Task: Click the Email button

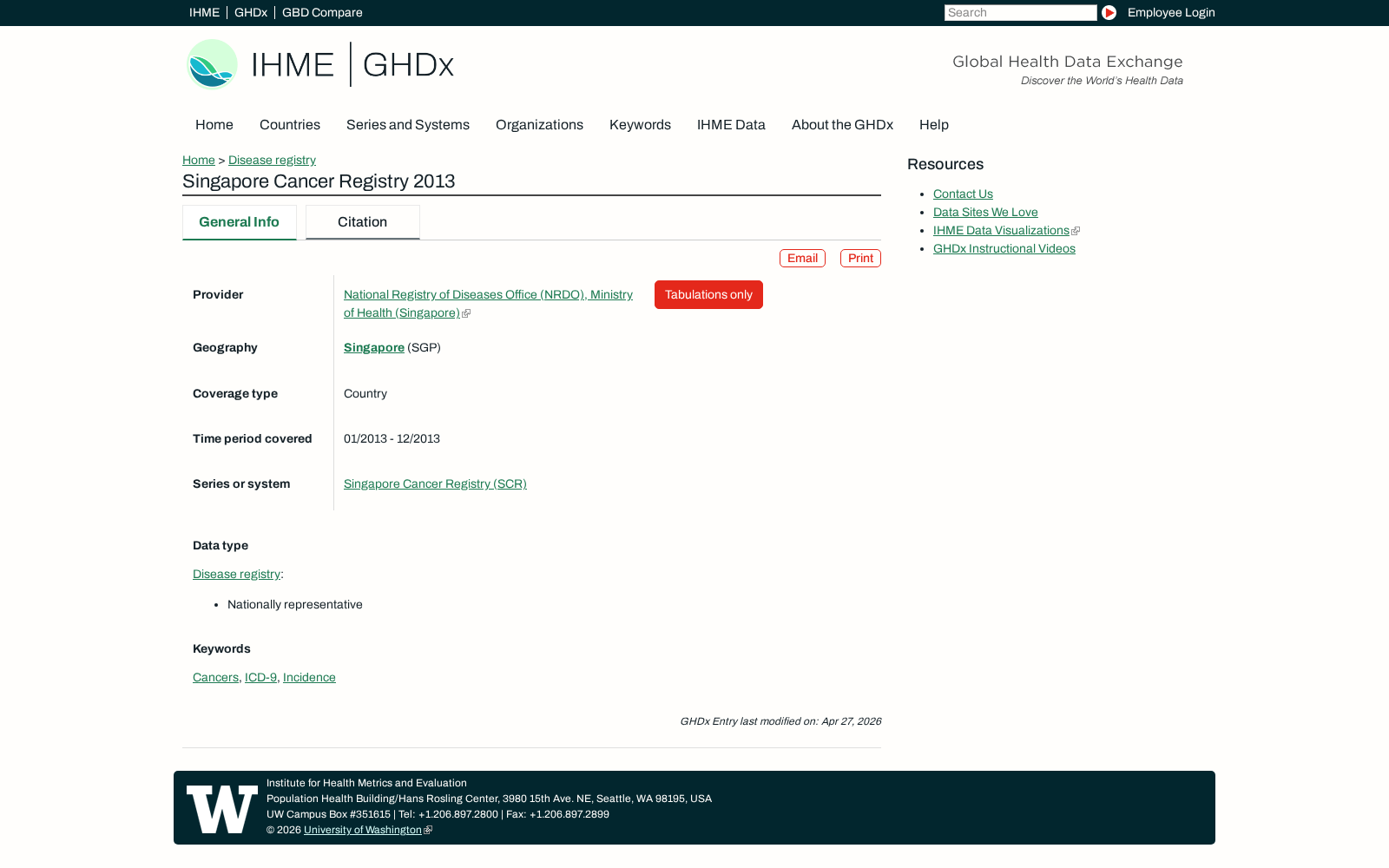Action: click(802, 259)
